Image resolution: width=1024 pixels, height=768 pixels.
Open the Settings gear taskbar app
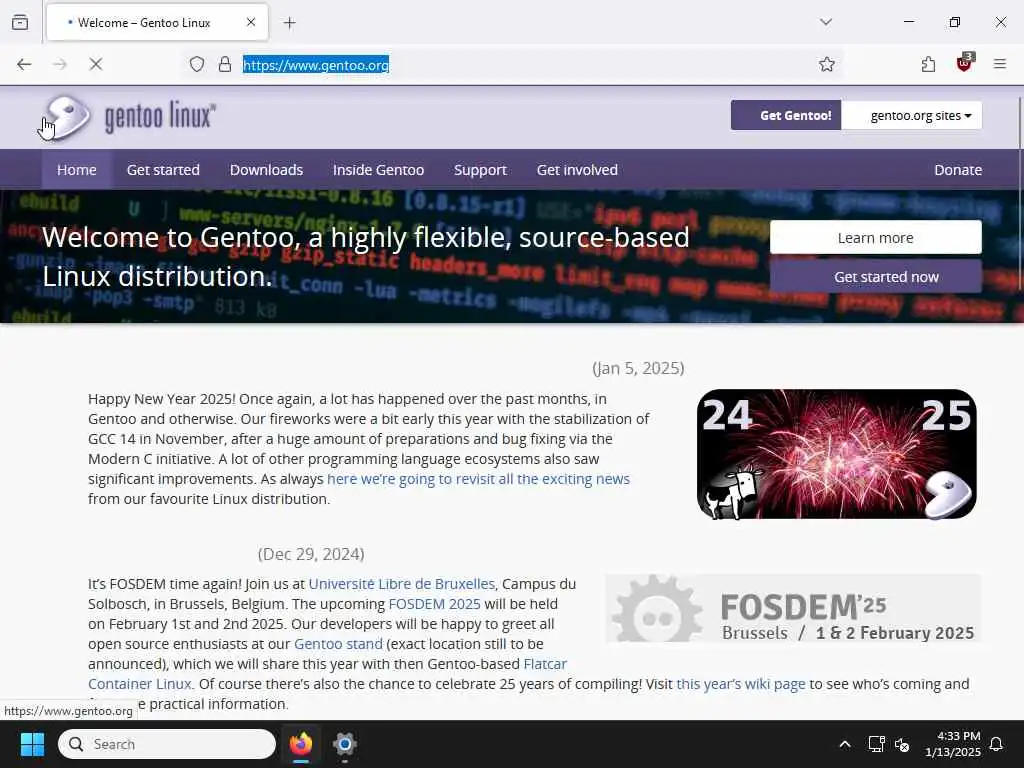(345, 744)
